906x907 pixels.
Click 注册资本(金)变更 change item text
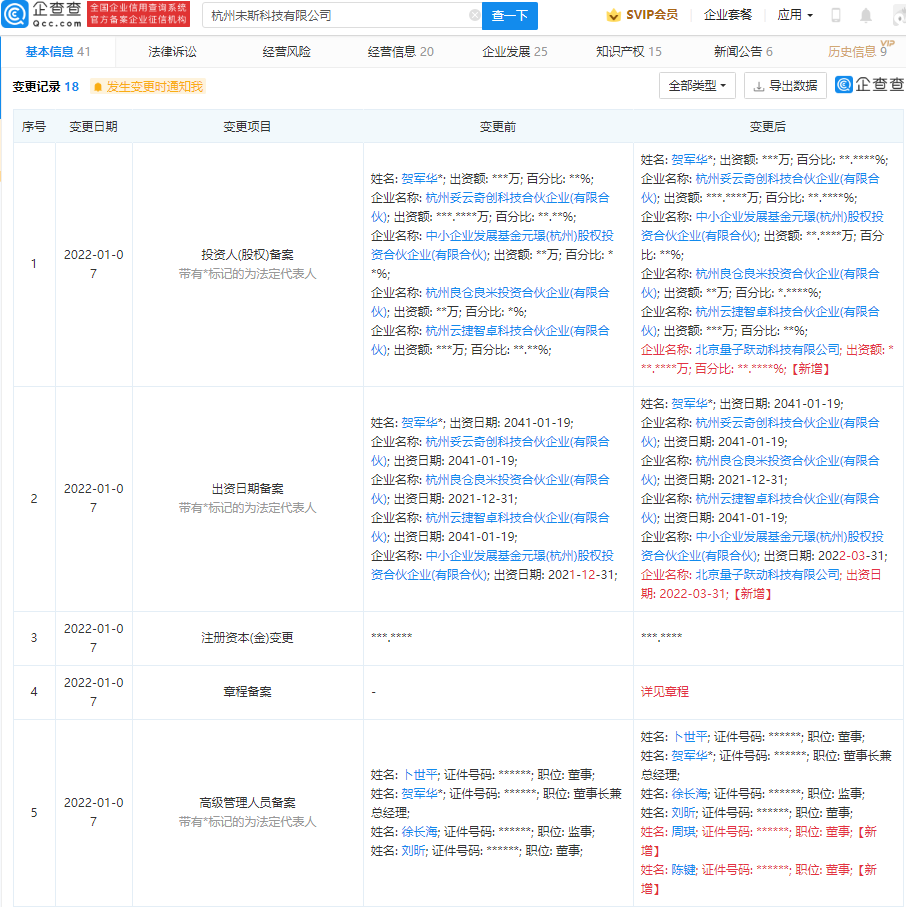247,638
